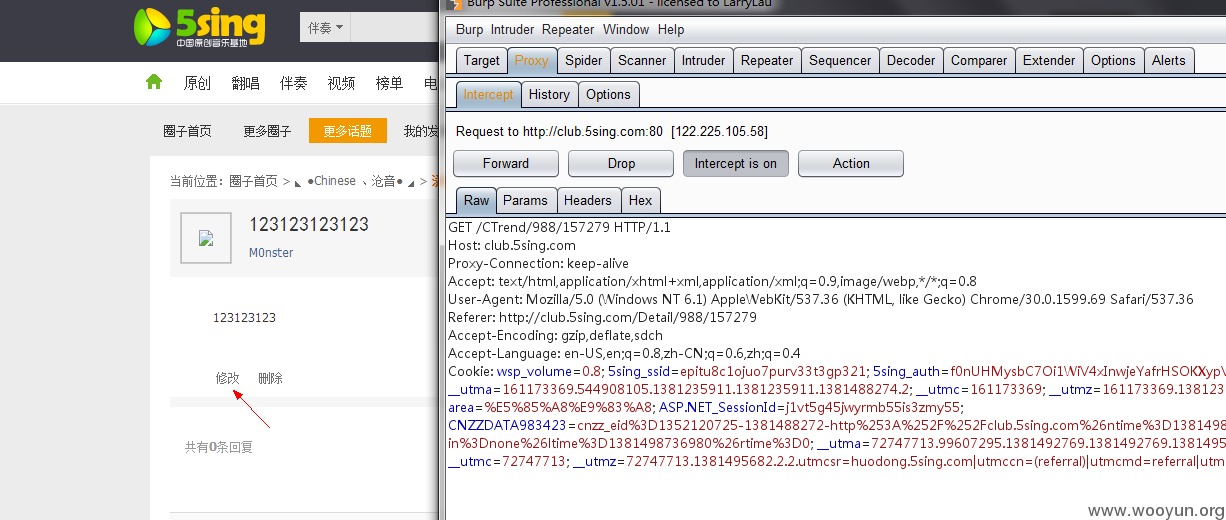Forward the intercepted request
This screenshot has width=1226, height=520.
pyautogui.click(x=506, y=163)
